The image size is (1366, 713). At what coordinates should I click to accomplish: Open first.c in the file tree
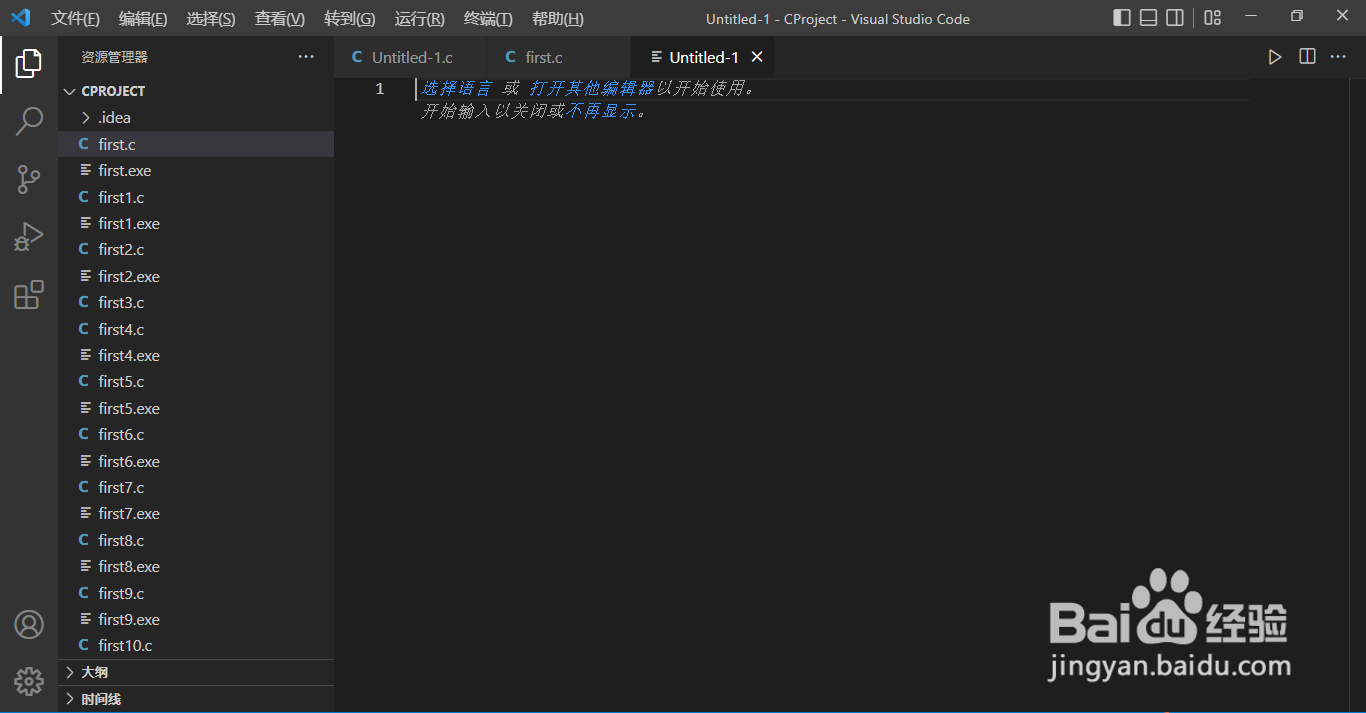pyautogui.click(x=196, y=144)
